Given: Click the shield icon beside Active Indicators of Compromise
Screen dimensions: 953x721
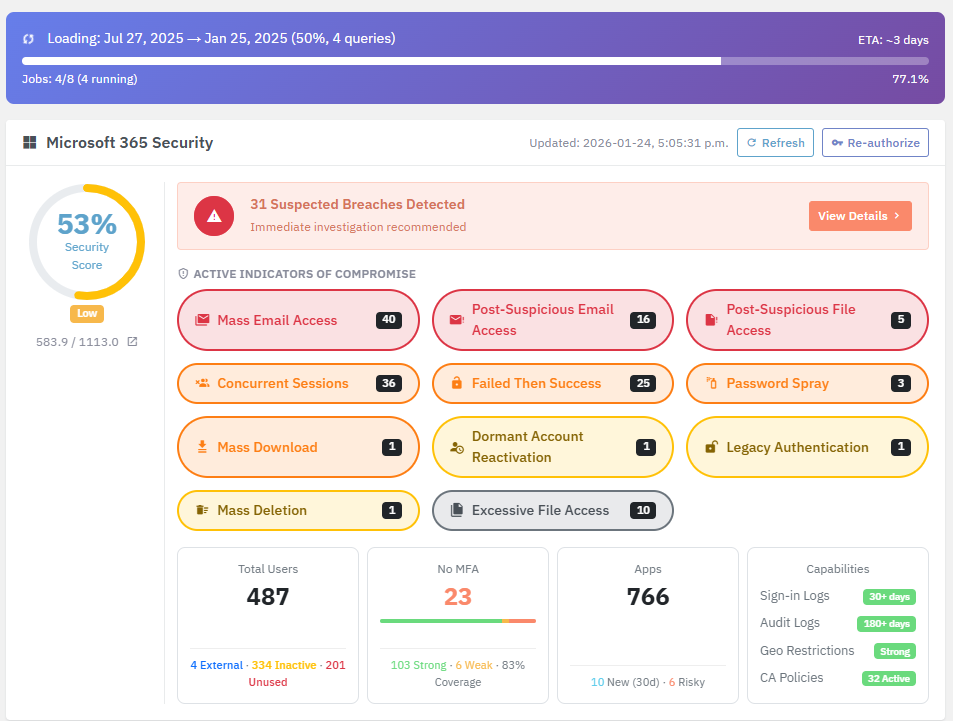Looking at the screenshot, I should point(185,273).
